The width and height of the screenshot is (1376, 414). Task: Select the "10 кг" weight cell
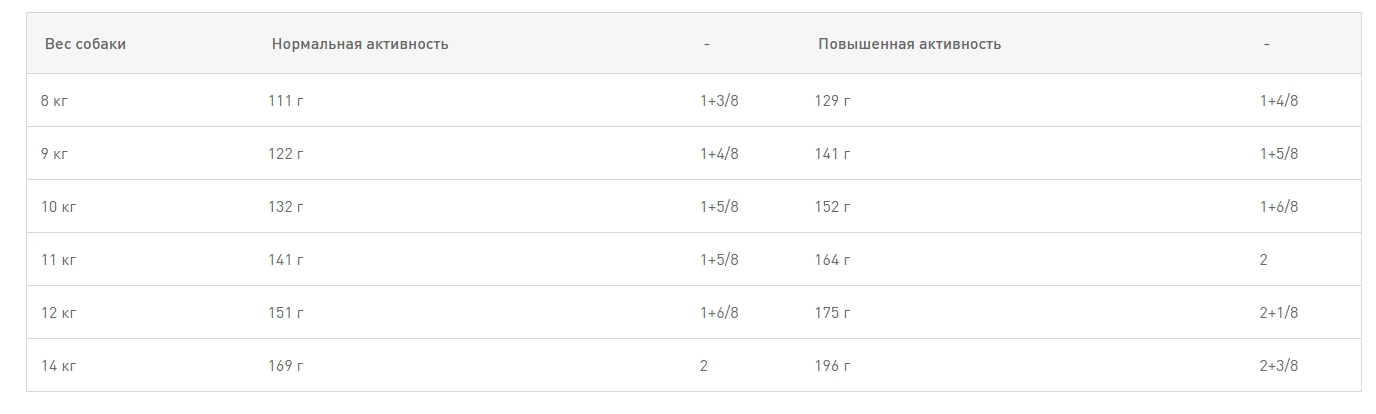tap(59, 207)
